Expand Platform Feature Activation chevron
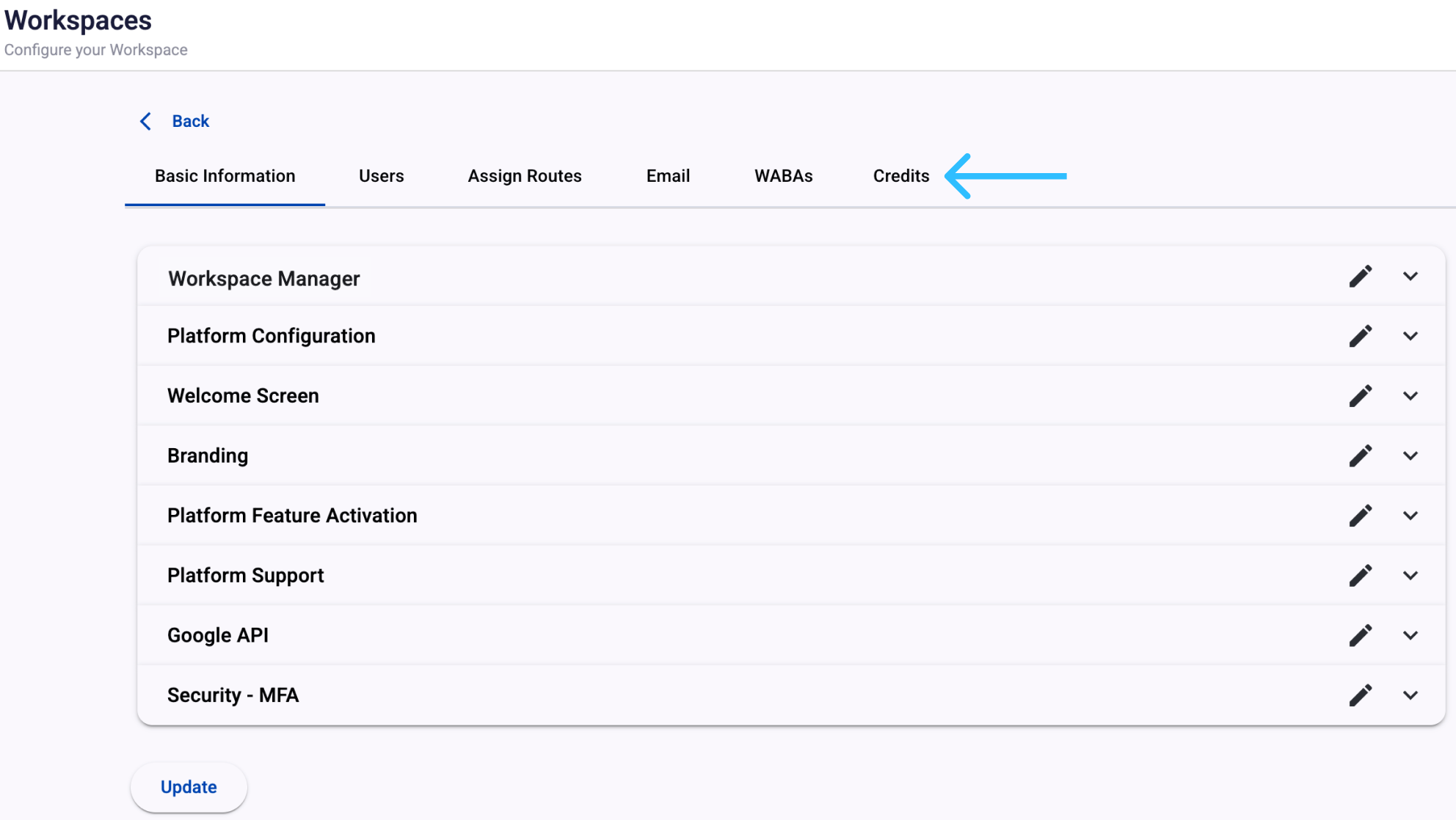The width and height of the screenshot is (1456, 820). (x=1410, y=516)
